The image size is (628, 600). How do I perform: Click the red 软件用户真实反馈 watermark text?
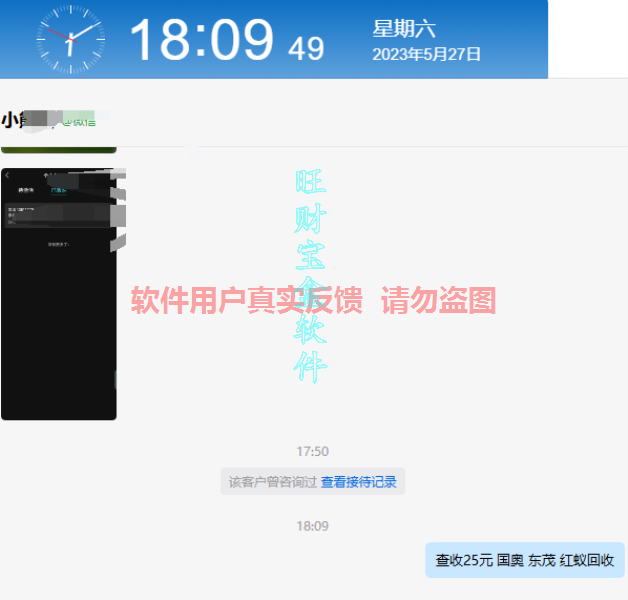tap(313, 300)
